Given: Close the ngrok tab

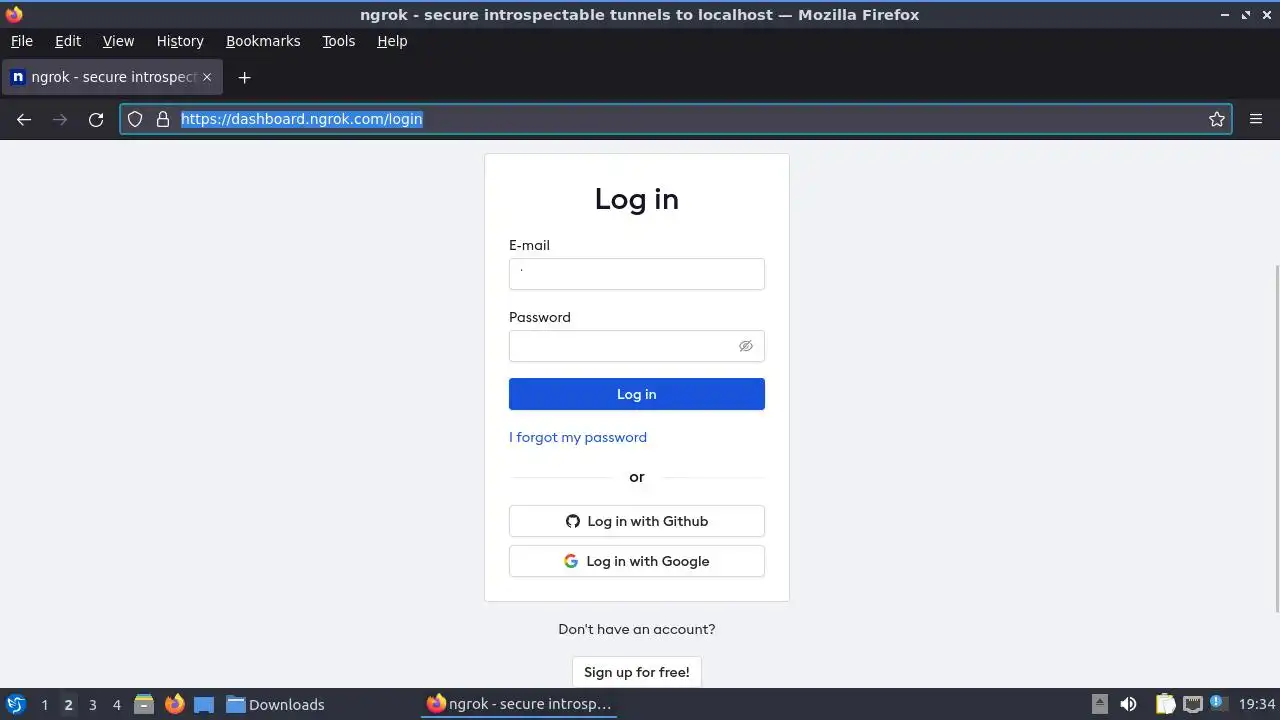Looking at the screenshot, I should tap(207, 77).
